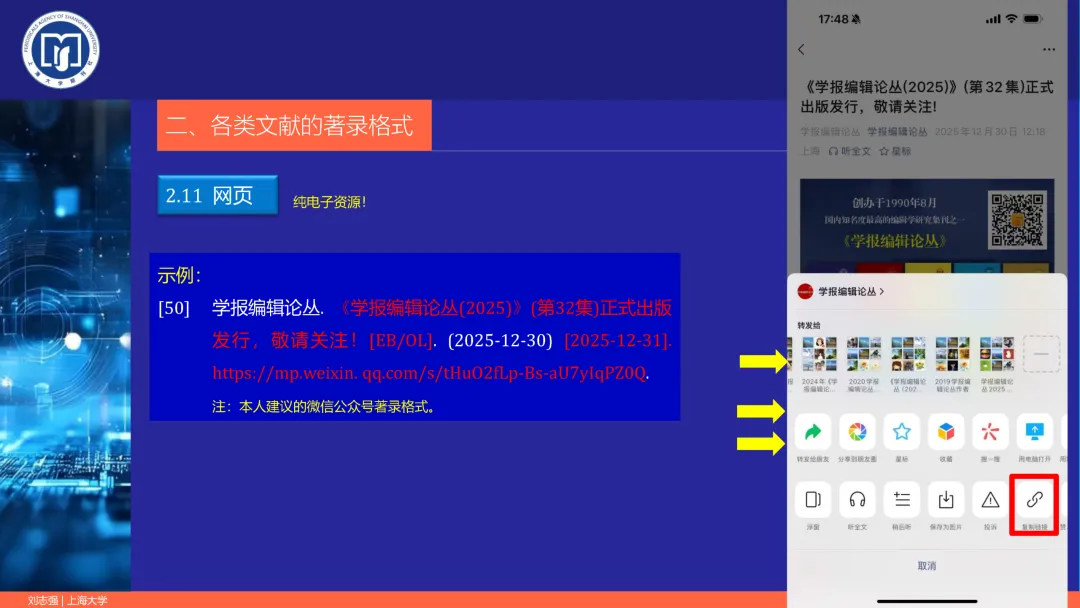Tap the 分享到朋友圈 colorful shutter icon
Image resolution: width=1080 pixels, height=608 pixels.
click(857, 432)
